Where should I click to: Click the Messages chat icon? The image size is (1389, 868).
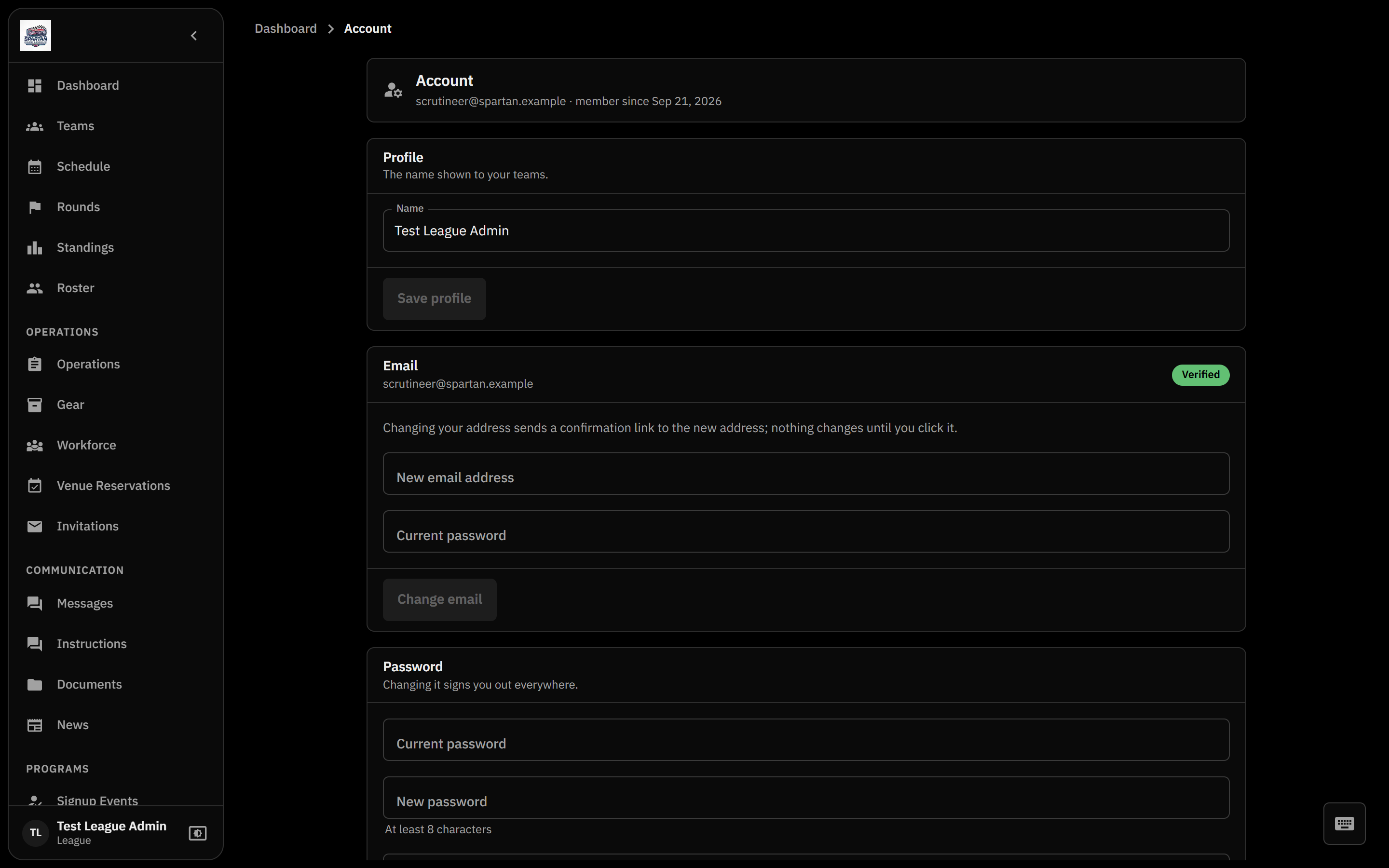click(x=34, y=603)
